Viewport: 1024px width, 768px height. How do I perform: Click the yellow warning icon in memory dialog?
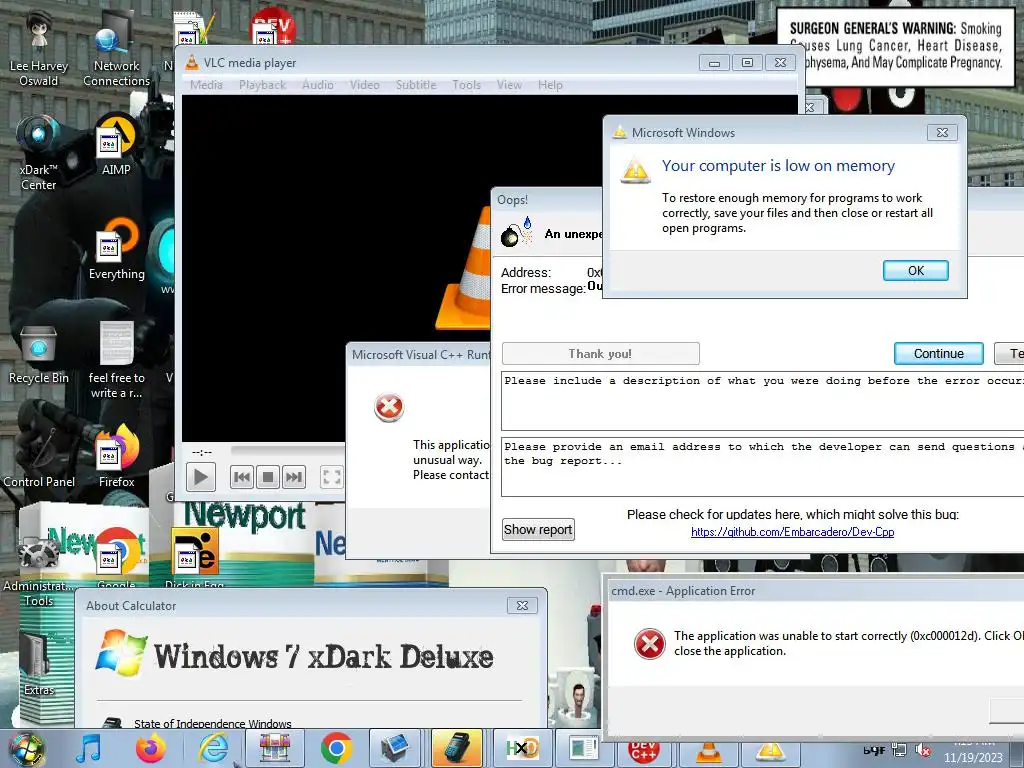635,170
